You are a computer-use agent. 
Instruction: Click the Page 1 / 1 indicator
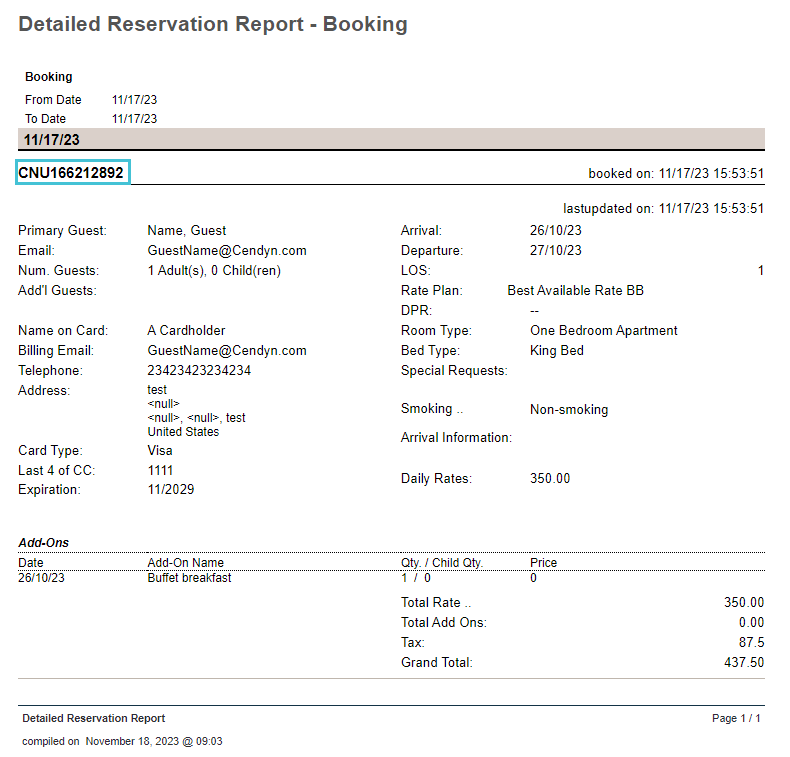tap(736, 718)
